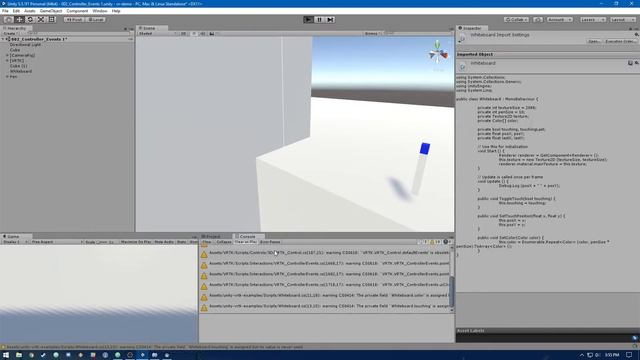Open the Edit menu
This screenshot has width=640, height=360.
[16, 11]
